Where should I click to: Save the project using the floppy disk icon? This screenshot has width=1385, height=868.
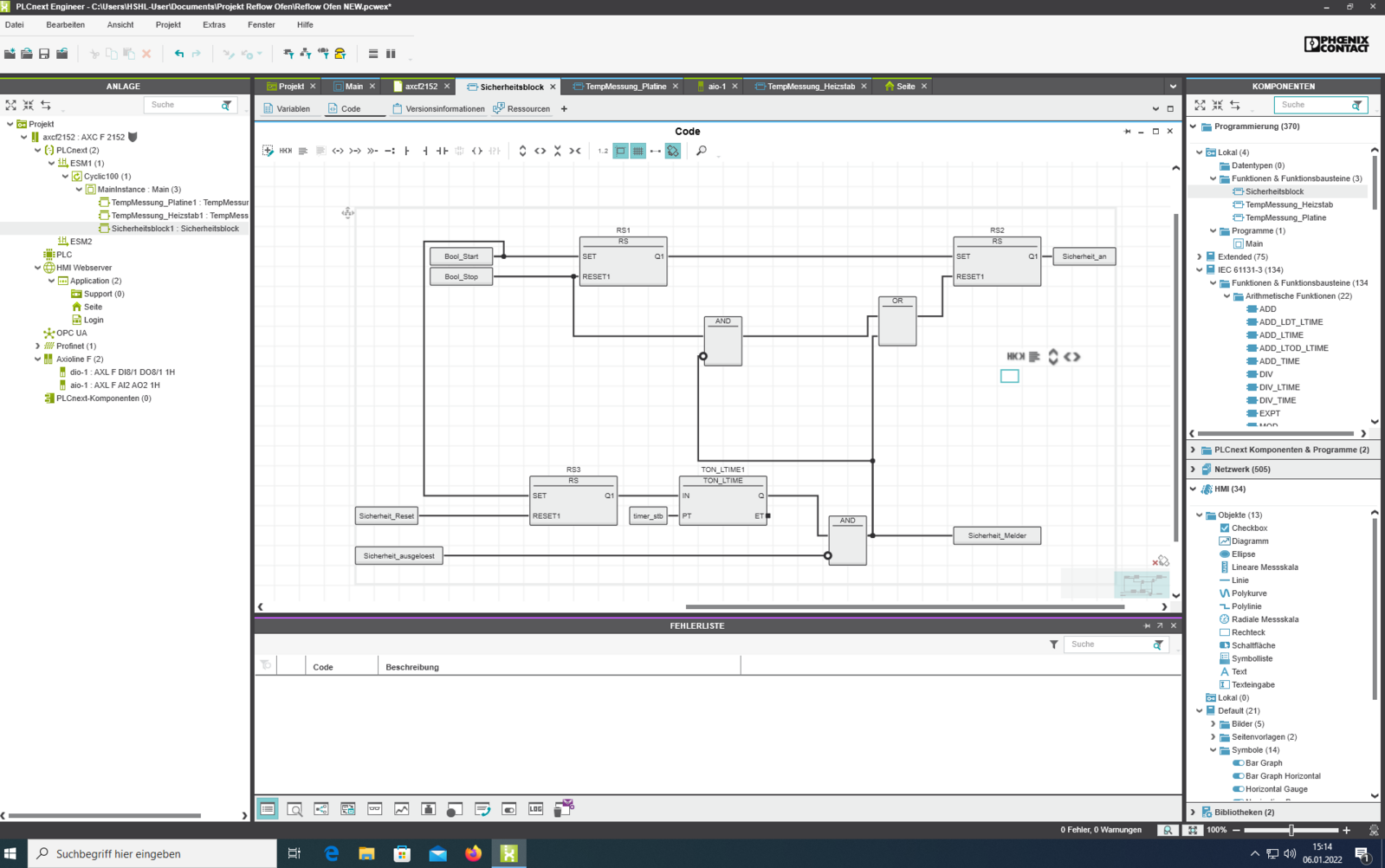(44, 54)
